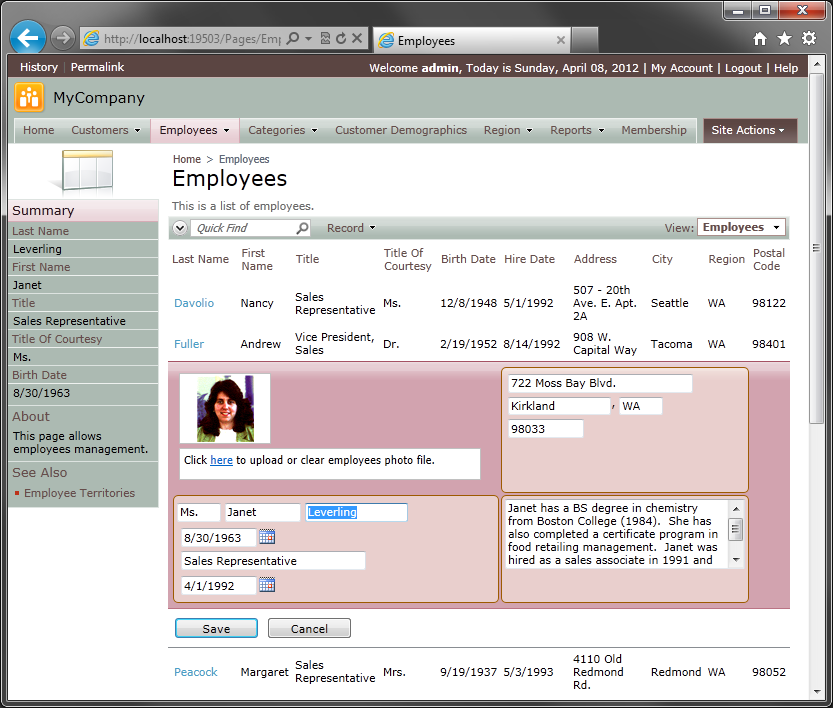Refresh the page in address bar
833x708 pixels.
(341, 38)
